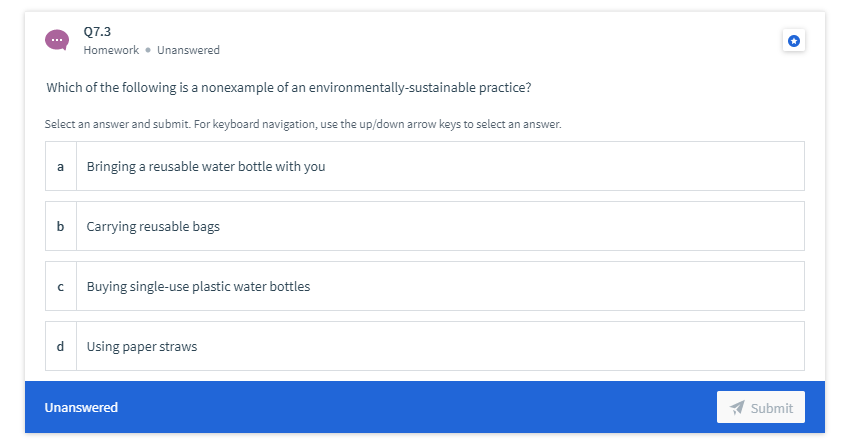The width and height of the screenshot is (852, 440).
Task: Click the Unanswered status beside Homework
Action: click(x=189, y=50)
